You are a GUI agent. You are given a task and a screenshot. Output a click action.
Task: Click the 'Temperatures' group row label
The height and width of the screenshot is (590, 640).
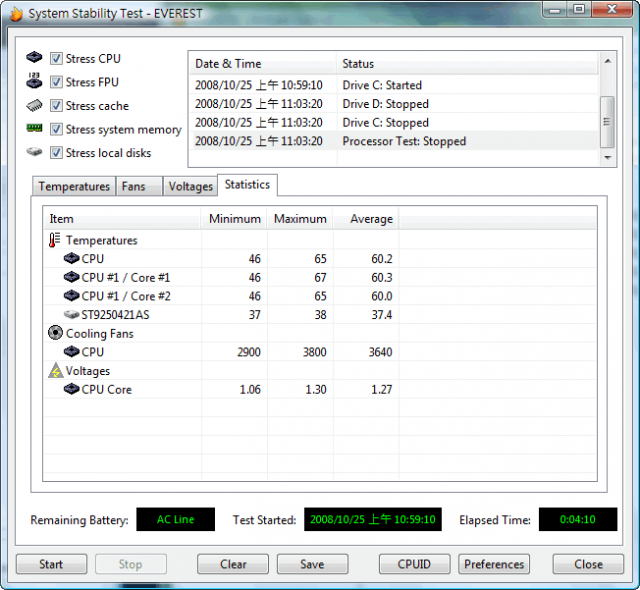[102, 240]
